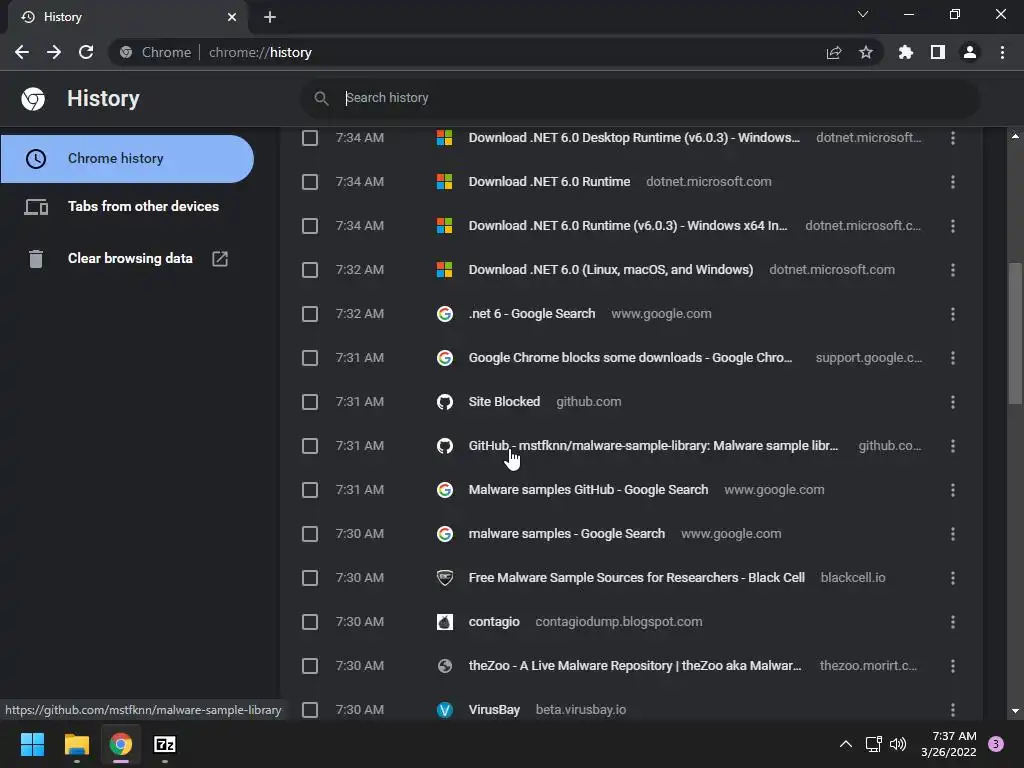Open the Google Chrome blocks some downloads link
Image resolution: width=1024 pixels, height=768 pixels.
pyautogui.click(x=630, y=358)
